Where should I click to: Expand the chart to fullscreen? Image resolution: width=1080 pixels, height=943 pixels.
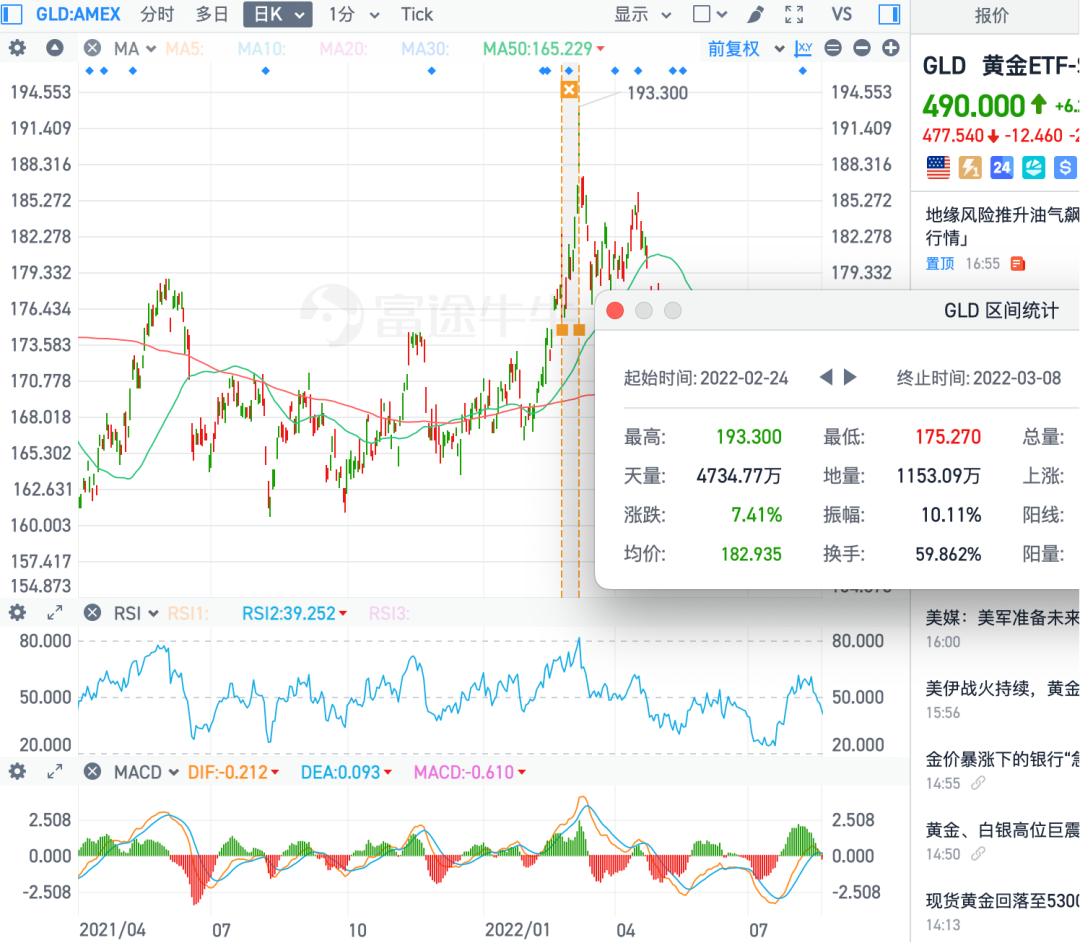[794, 14]
